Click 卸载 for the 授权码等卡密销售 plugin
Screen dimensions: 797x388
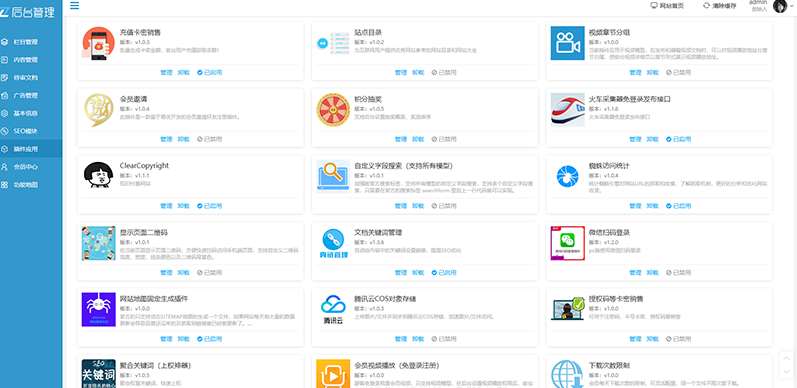coord(653,339)
